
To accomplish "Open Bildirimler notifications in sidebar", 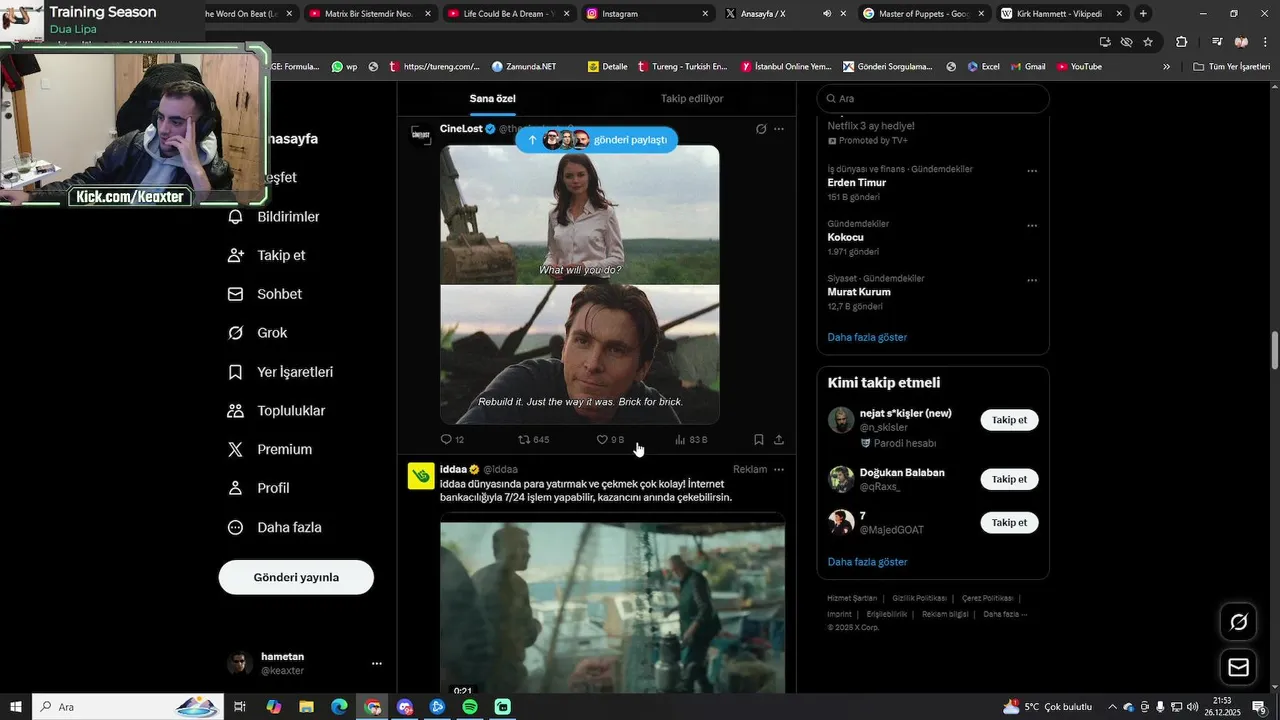I will coord(273,217).
